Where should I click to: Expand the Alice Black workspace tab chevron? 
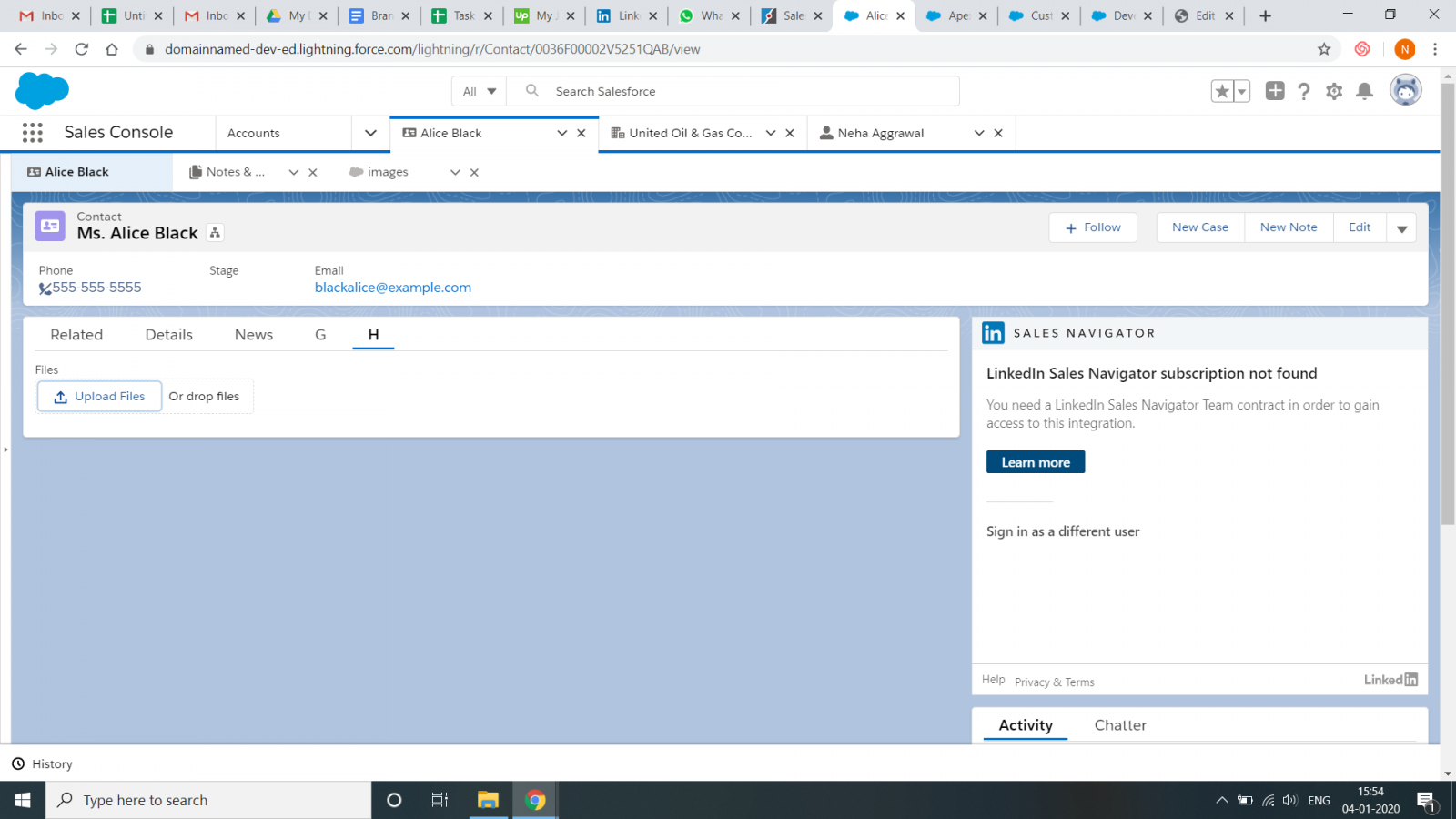(x=562, y=133)
